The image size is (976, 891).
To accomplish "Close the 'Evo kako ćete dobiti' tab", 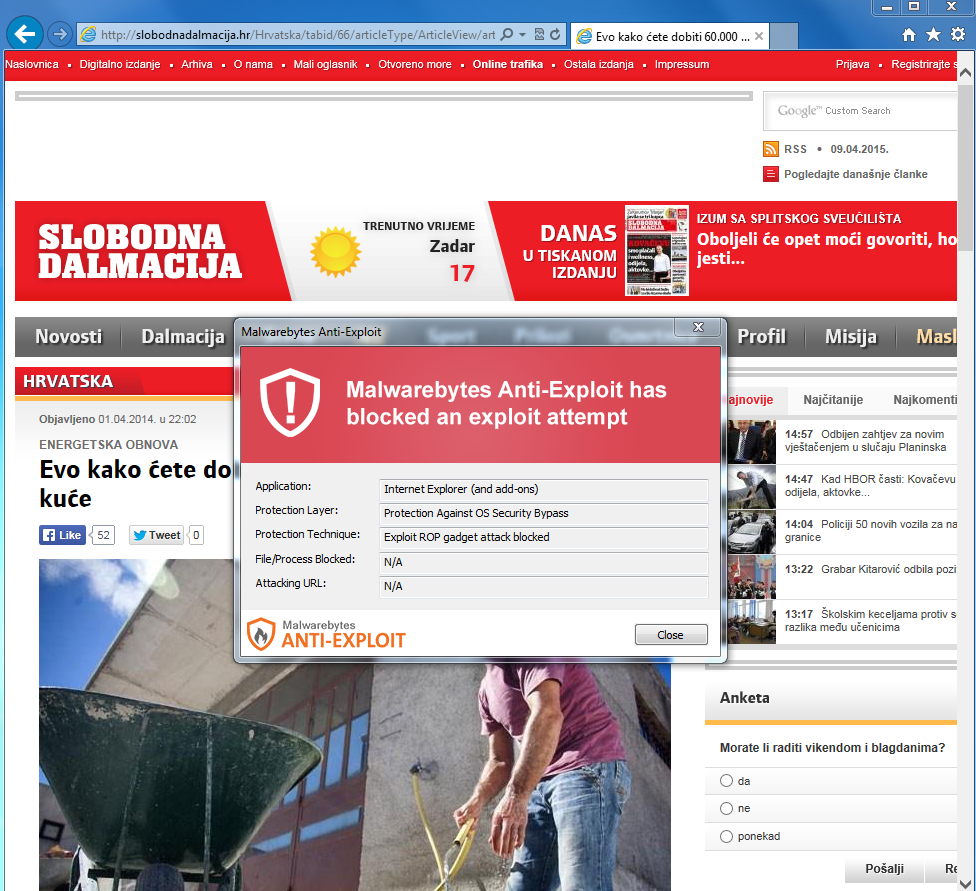I will click(x=759, y=36).
